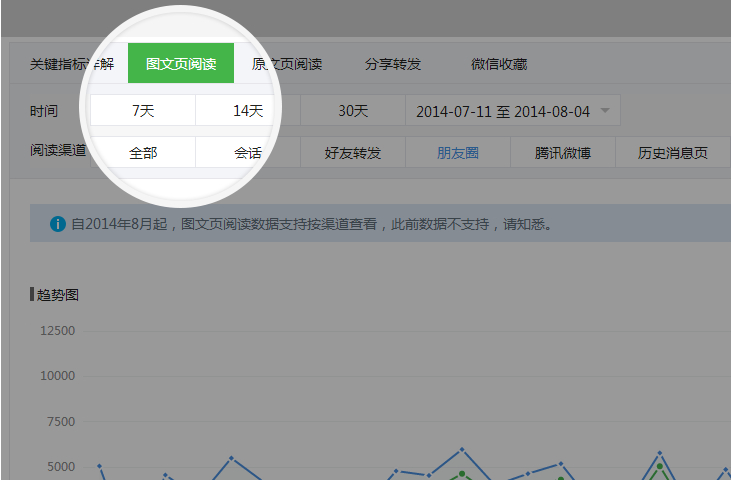Viewport: 732px width, 481px height.
Task: Choose the 7天 time range
Action: tap(143, 110)
